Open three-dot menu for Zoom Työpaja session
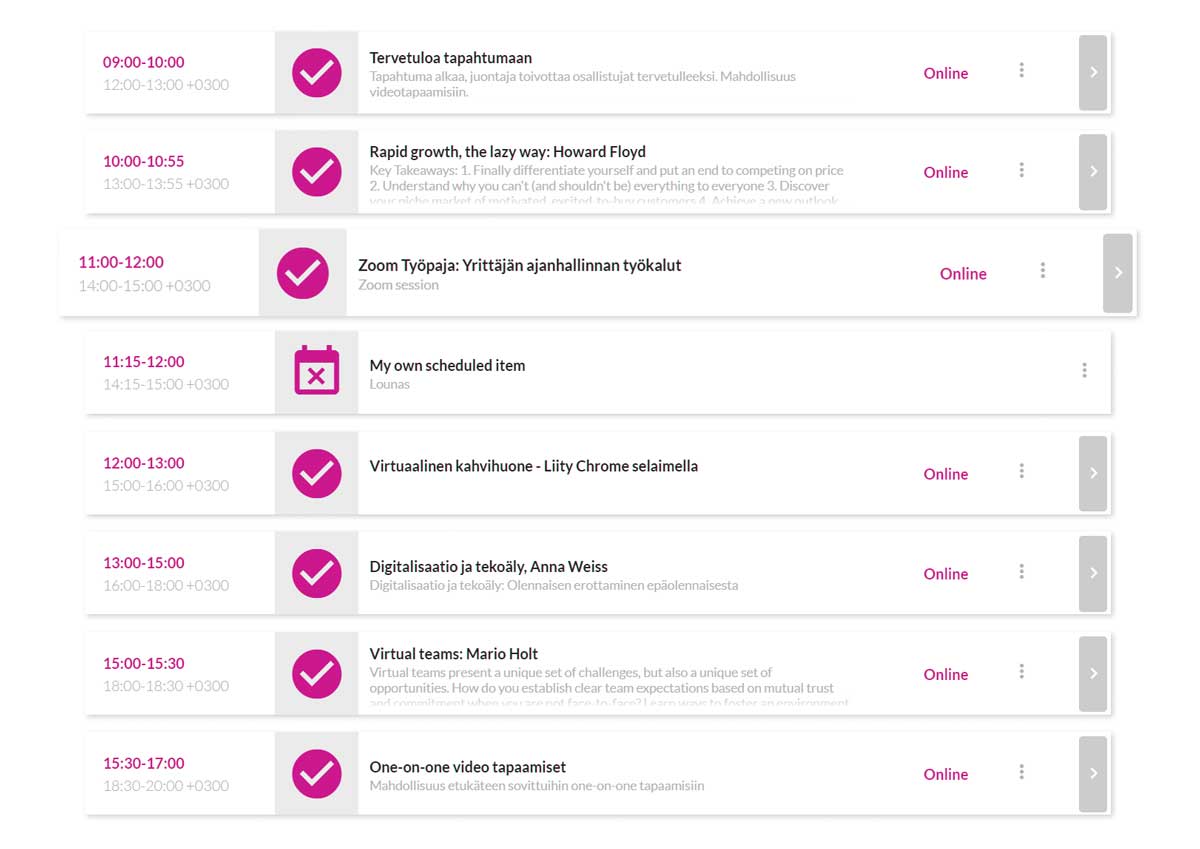The width and height of the screenshot is (1200, 849). click(x=1043, y=270)
